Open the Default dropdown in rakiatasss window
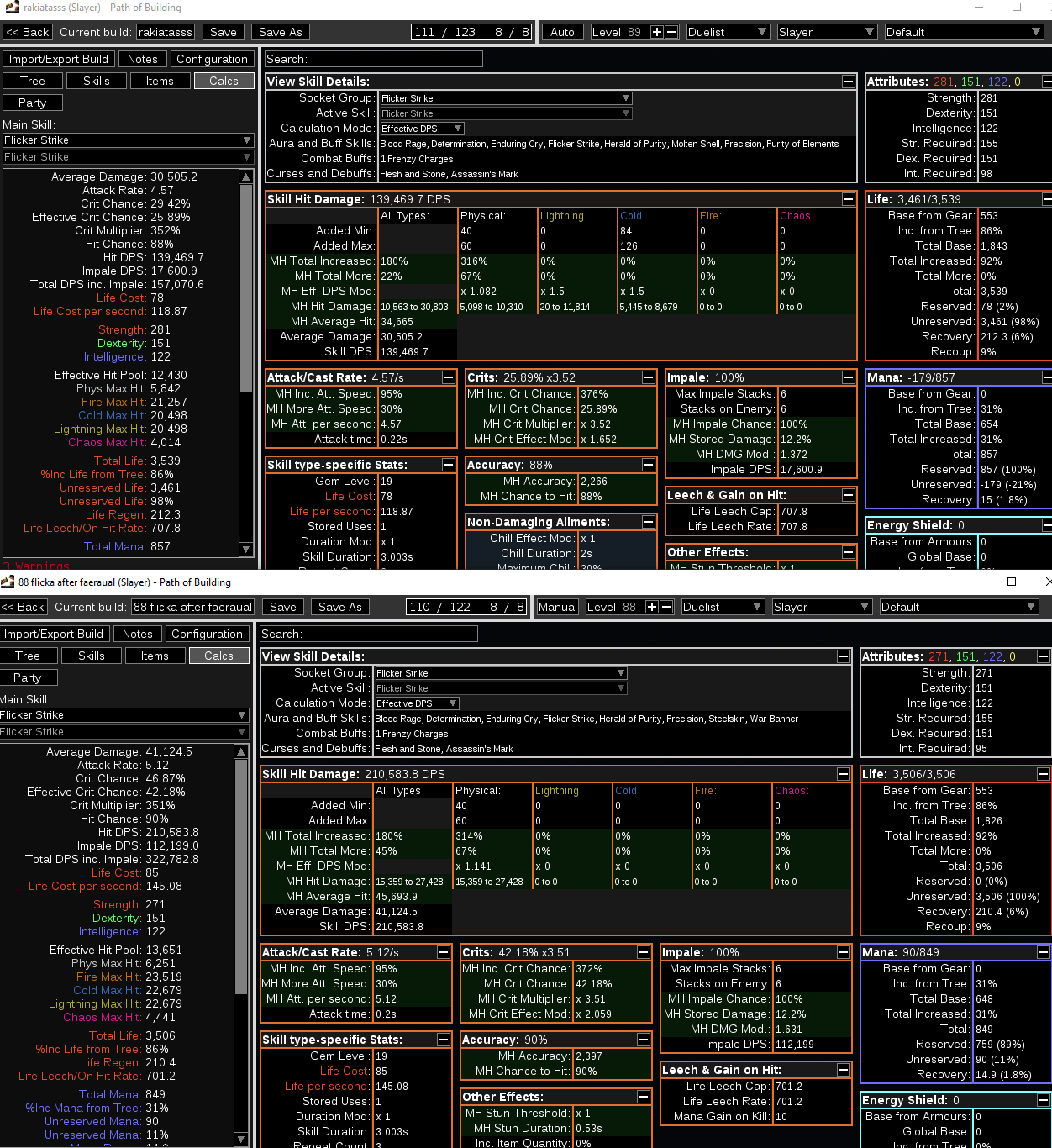The image size is (1052, 1148). coord(964,32)
